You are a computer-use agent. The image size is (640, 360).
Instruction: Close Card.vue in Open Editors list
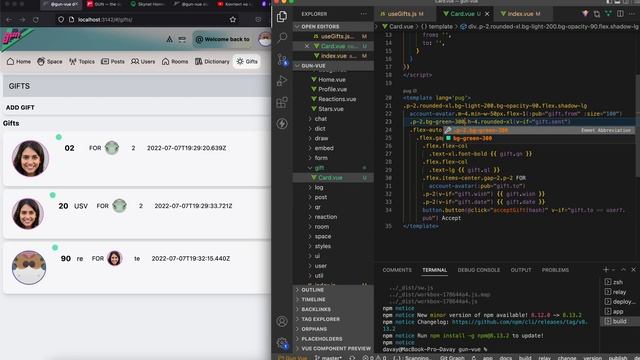(x=307, y=46)
